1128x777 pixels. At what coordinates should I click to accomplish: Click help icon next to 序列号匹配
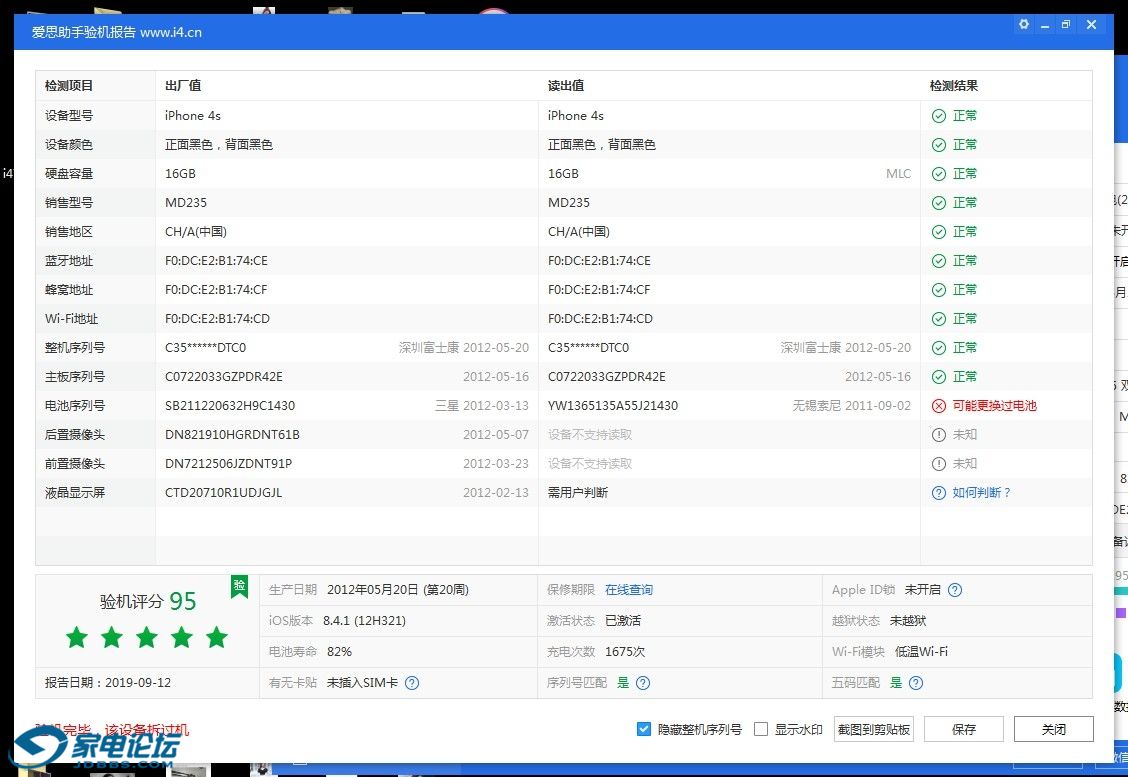(643, 683)
